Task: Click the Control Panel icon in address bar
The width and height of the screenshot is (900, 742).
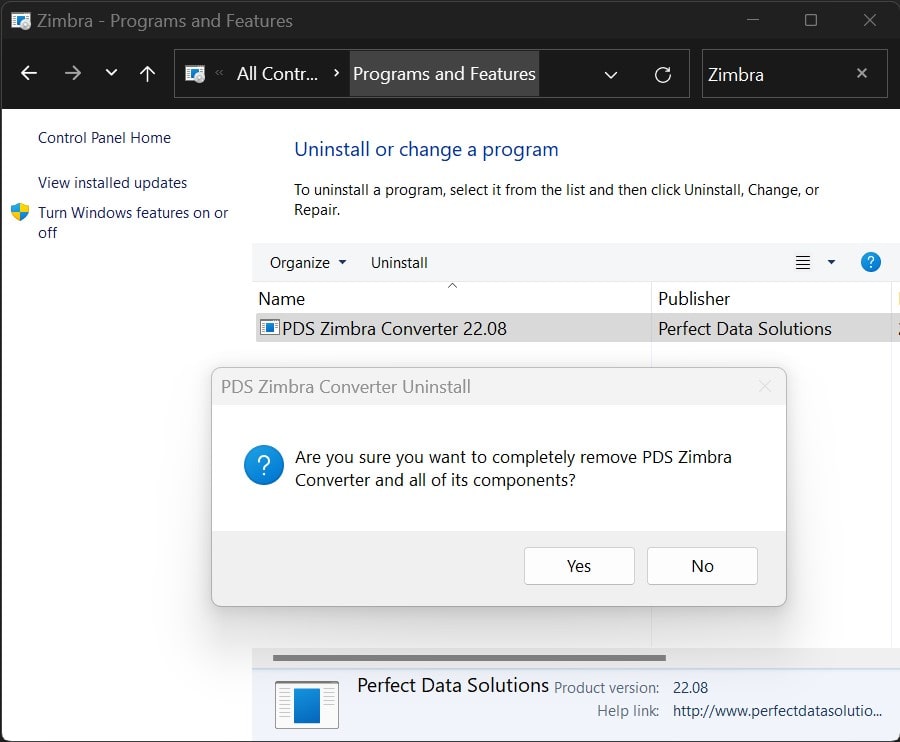Action: pos(195,73)
